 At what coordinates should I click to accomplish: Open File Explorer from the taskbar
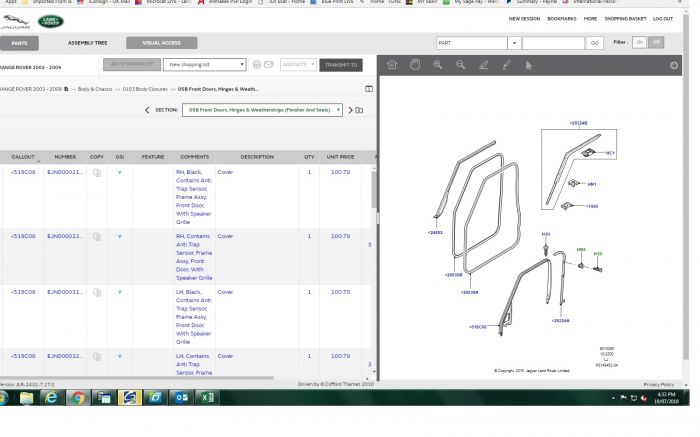point(26,397)
